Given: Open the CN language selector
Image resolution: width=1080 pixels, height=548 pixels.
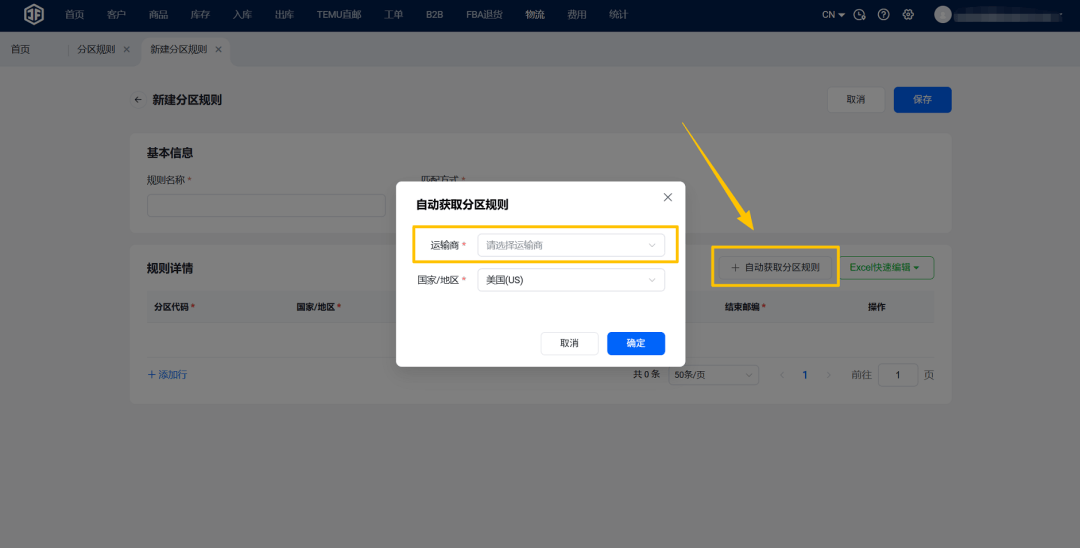Looking at the screenshot, I should [833, 15].
